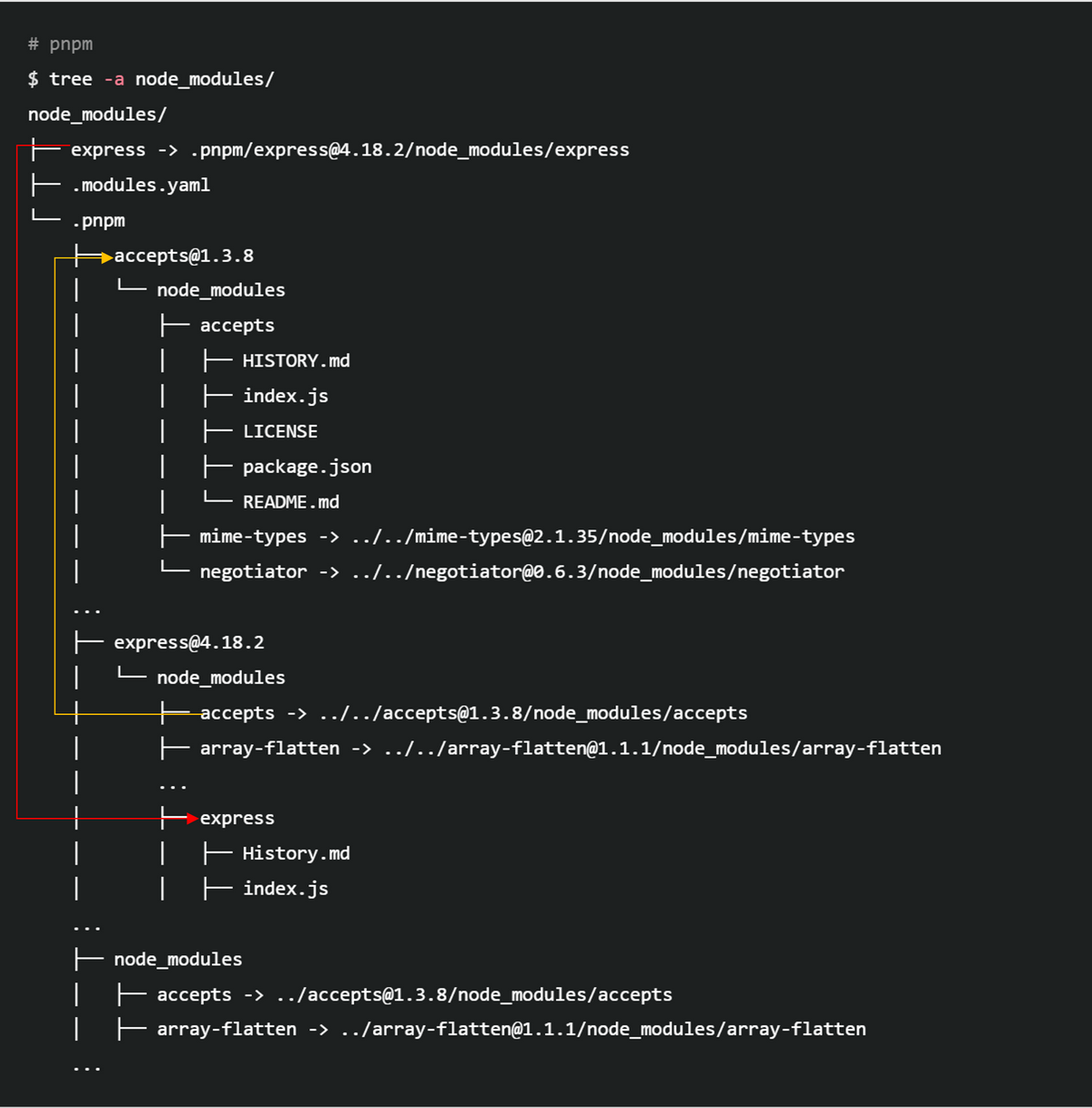The height and width of the screenshot is (1108, 1092).
Task: Click the 'History.md' file in express
Action: coord(296,854)
